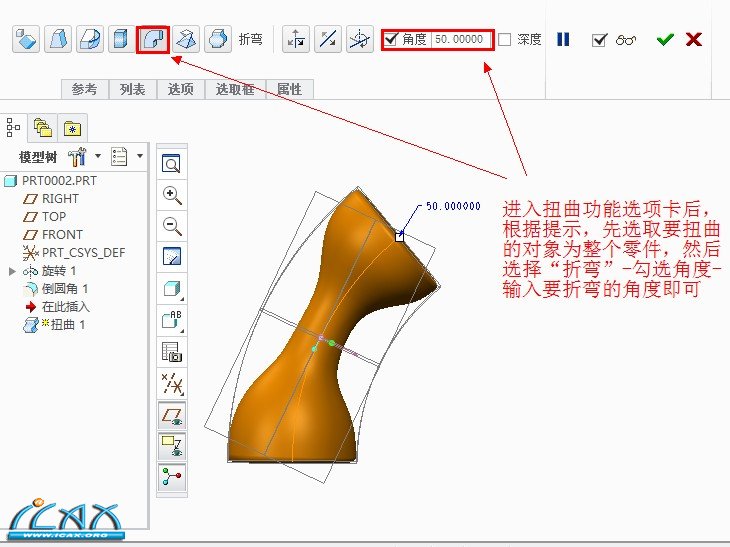Toggle the annotation display icon
The height and width of the screenshot is (547, 730).
[x=172, y=446]
